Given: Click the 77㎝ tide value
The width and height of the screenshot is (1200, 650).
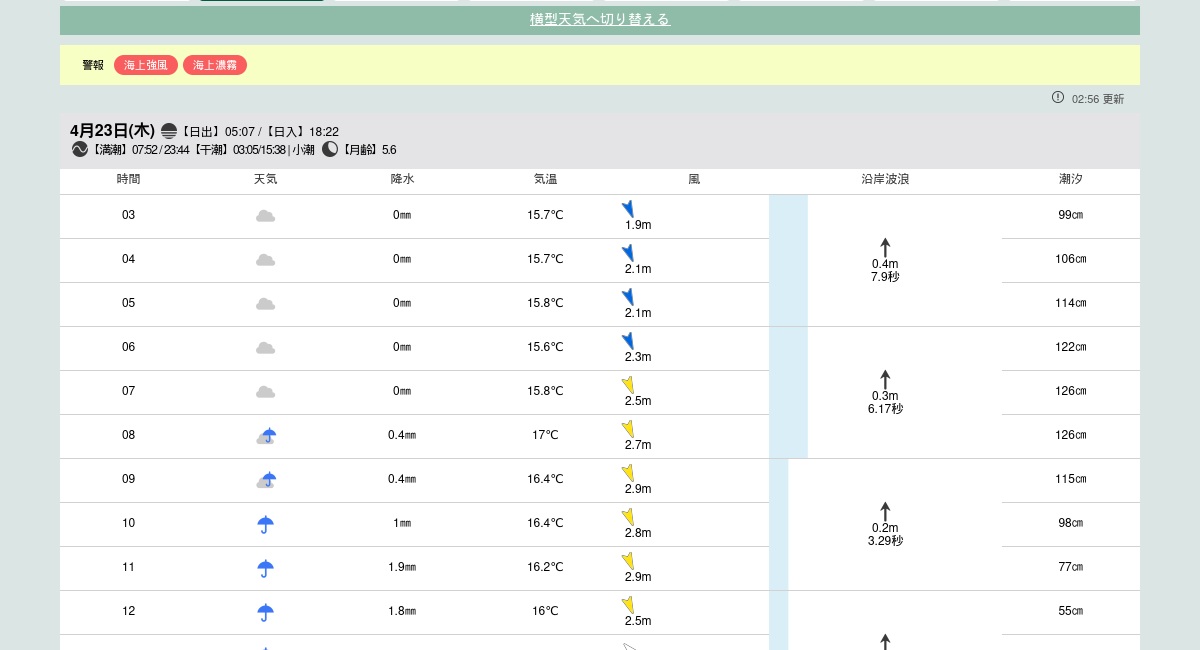Looking at the screenshot, I should (x=1071, y=567).
